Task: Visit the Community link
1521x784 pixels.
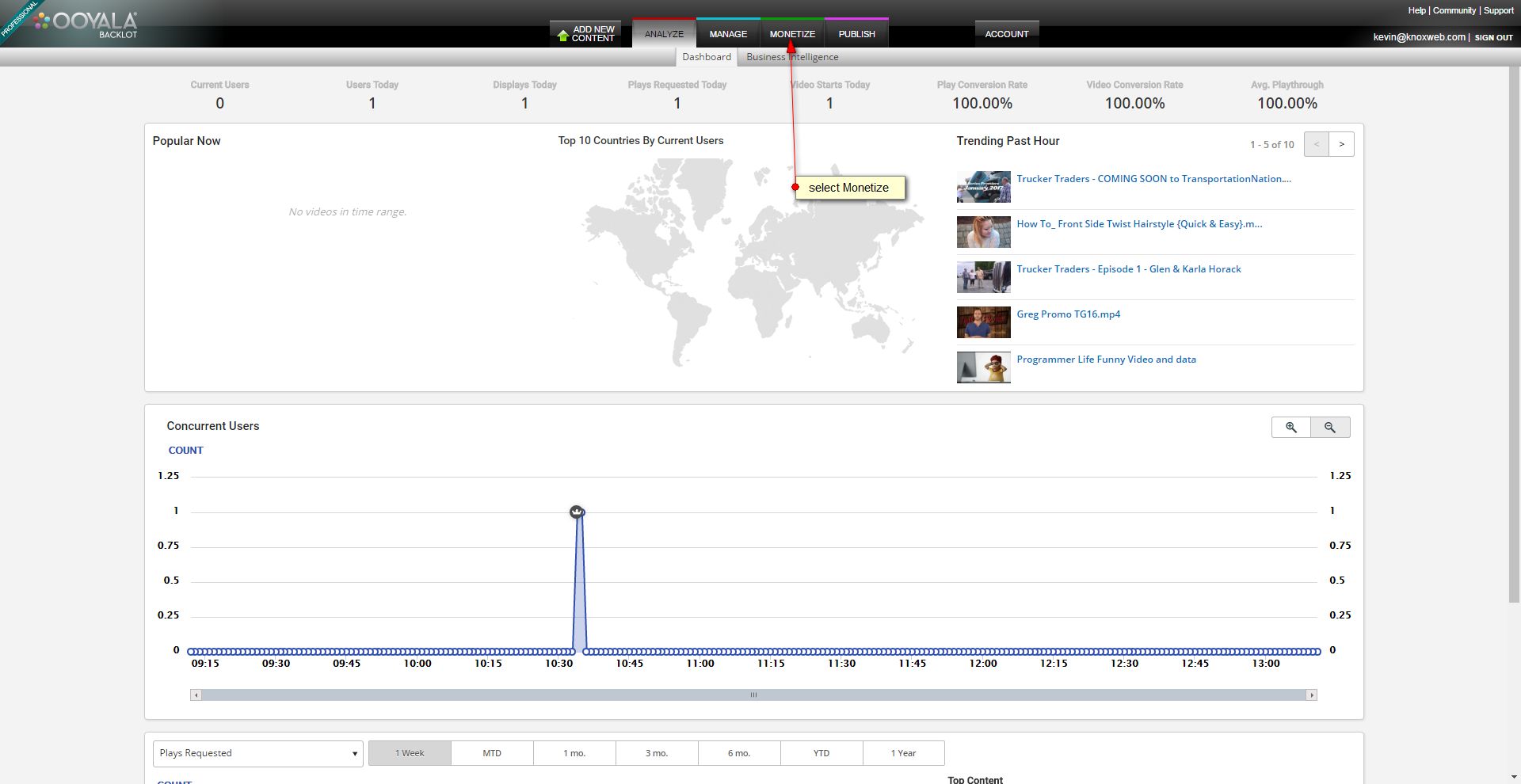Action: (x=1454, y=10)
